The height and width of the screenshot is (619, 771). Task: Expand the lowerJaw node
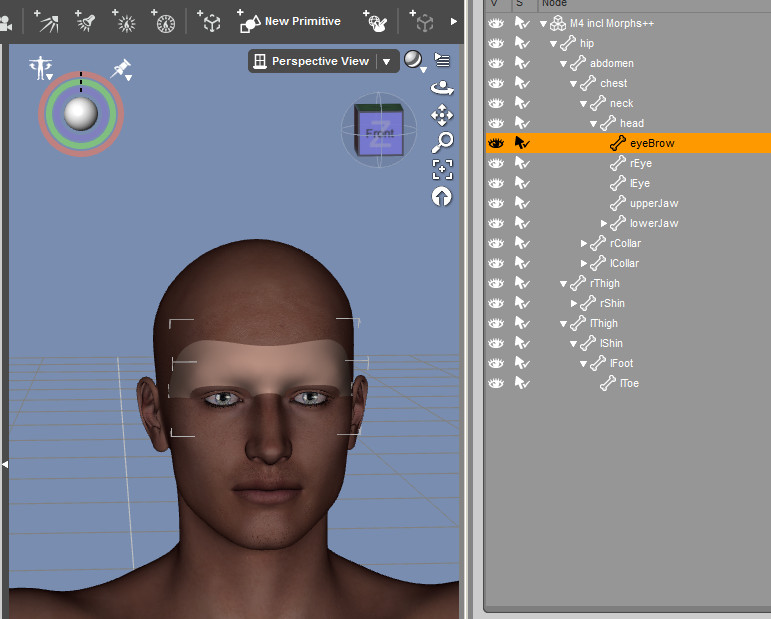[x=604, y=223]
